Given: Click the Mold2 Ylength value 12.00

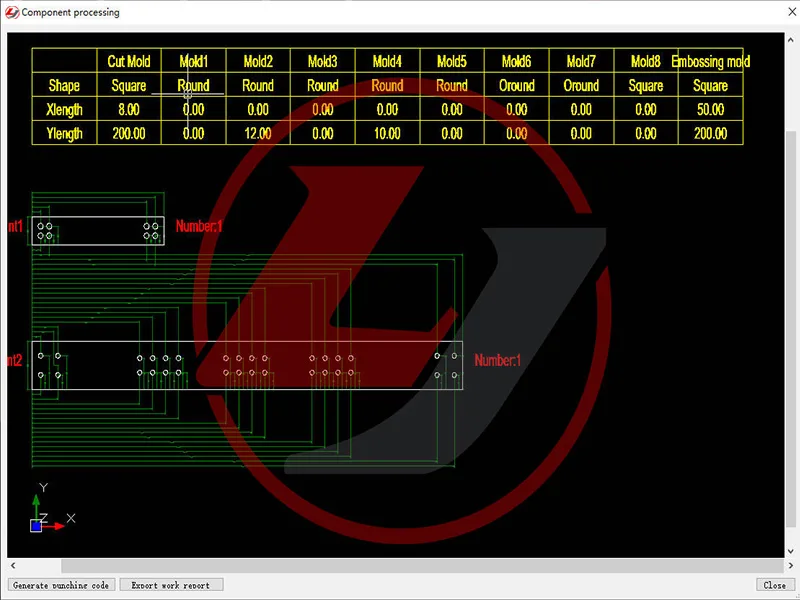Looking at the screenshot, I should (x=258, y=133).
